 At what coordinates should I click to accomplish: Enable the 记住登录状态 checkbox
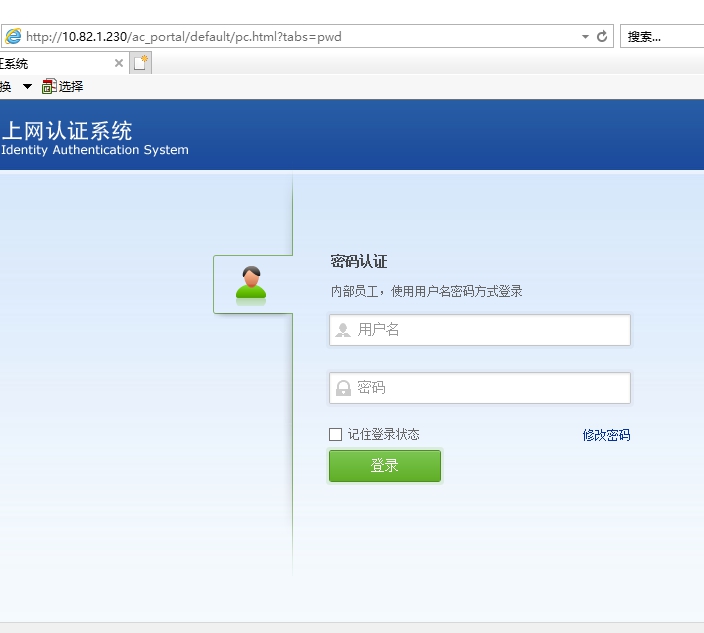click(336, 434)
